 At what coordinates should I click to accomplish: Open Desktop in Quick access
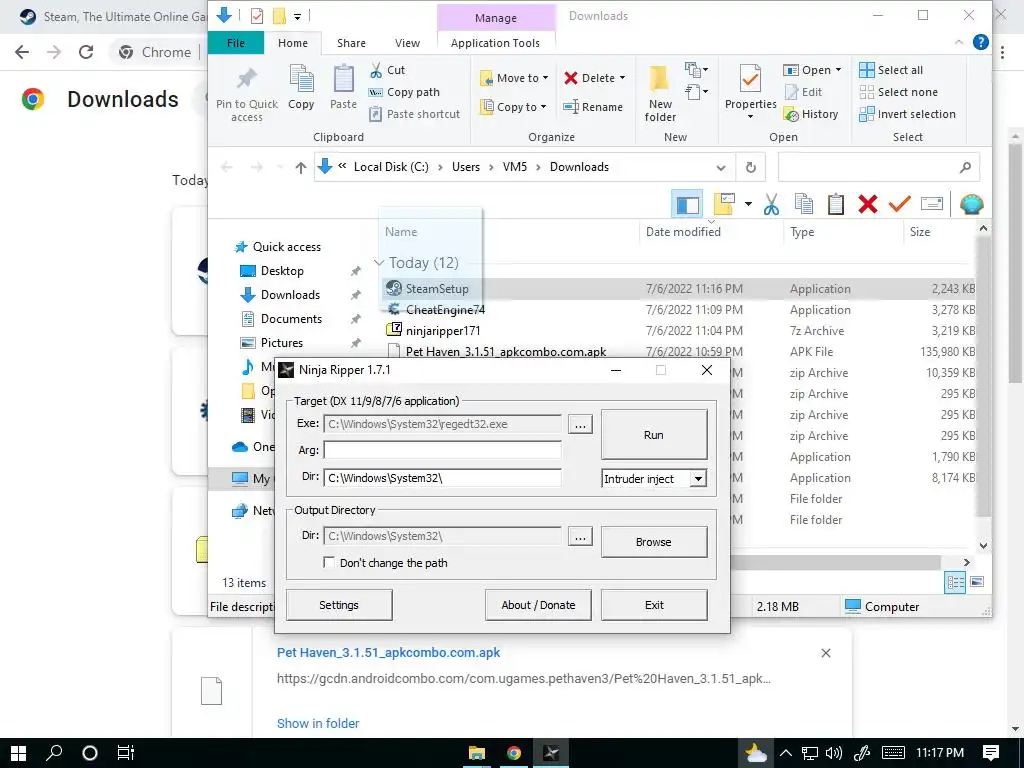pyautogui.click(x=282, y=270)
